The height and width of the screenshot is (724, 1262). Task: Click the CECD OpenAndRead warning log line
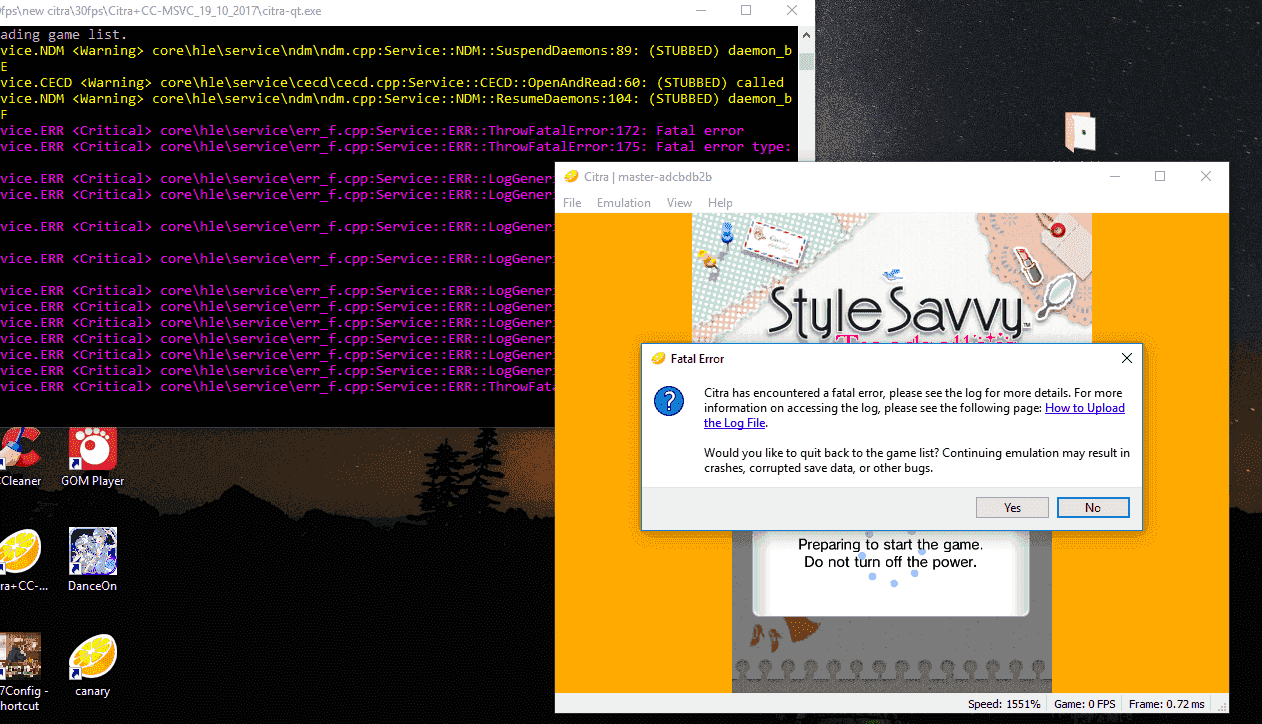pyautogui.click(x=392, y=82)
